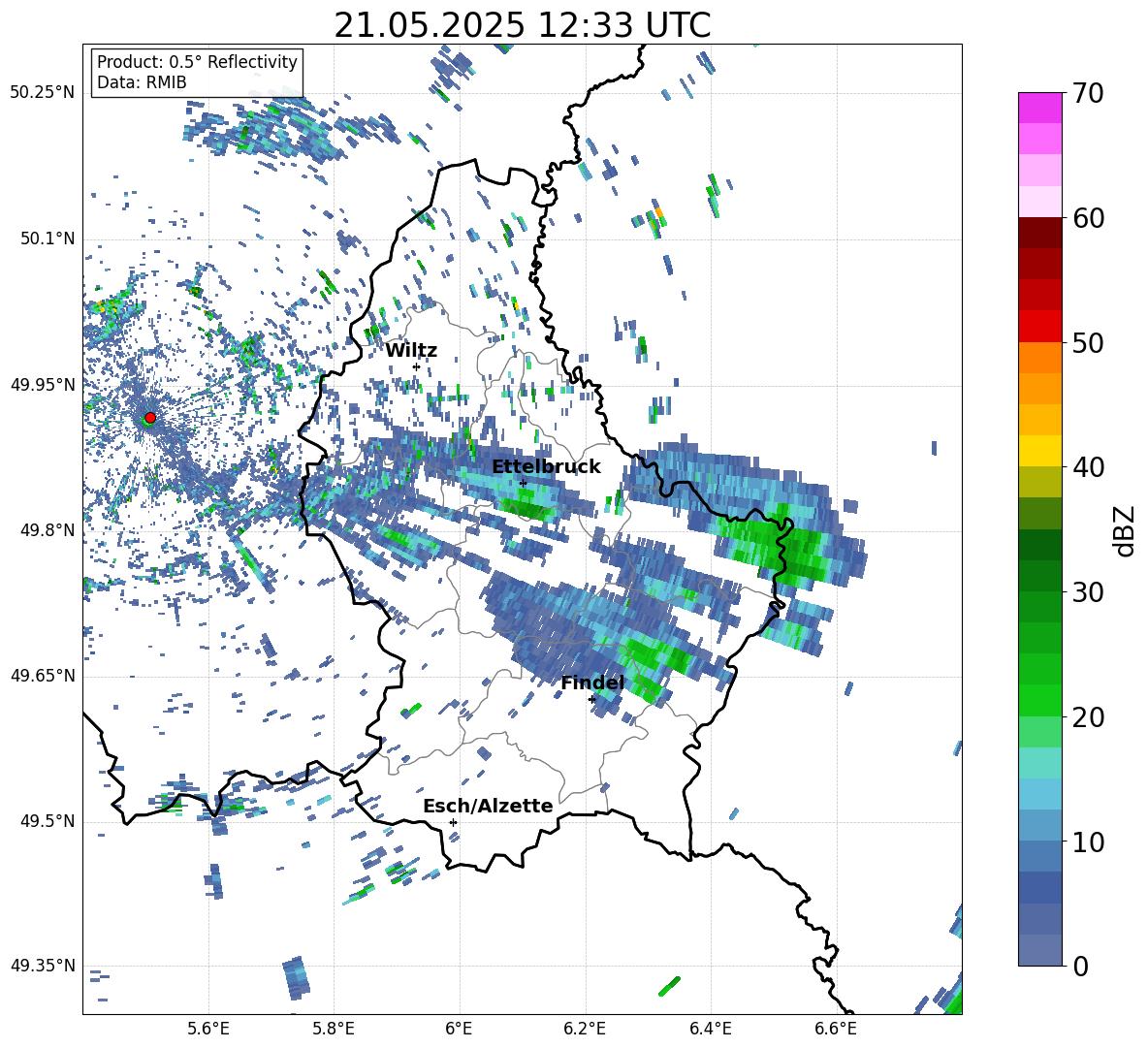The height and width of the screenshot is (1048, 1148).
Task: Click the colorbar value 60
Action: tap(1088, 218)
